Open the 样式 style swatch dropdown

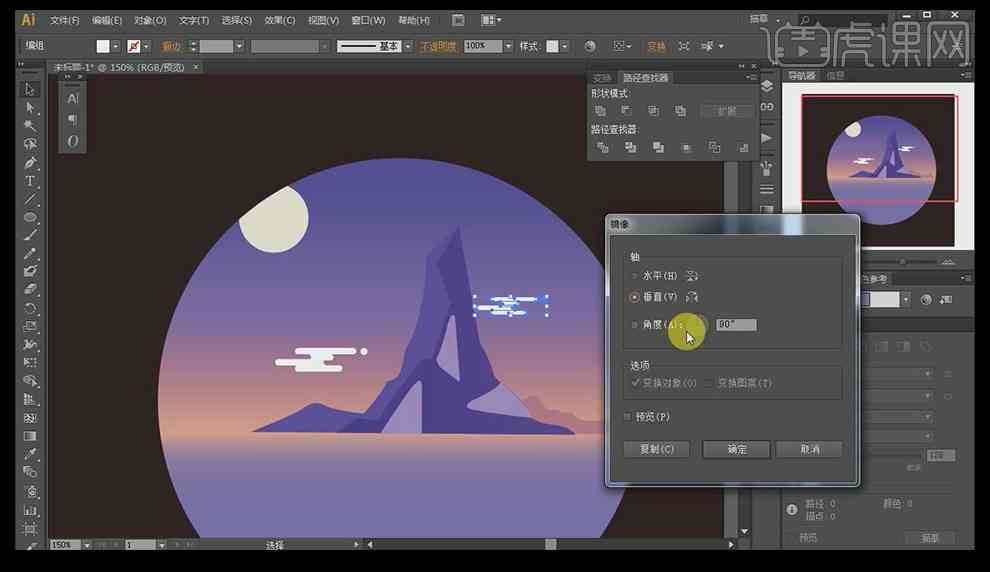point(564,46)
